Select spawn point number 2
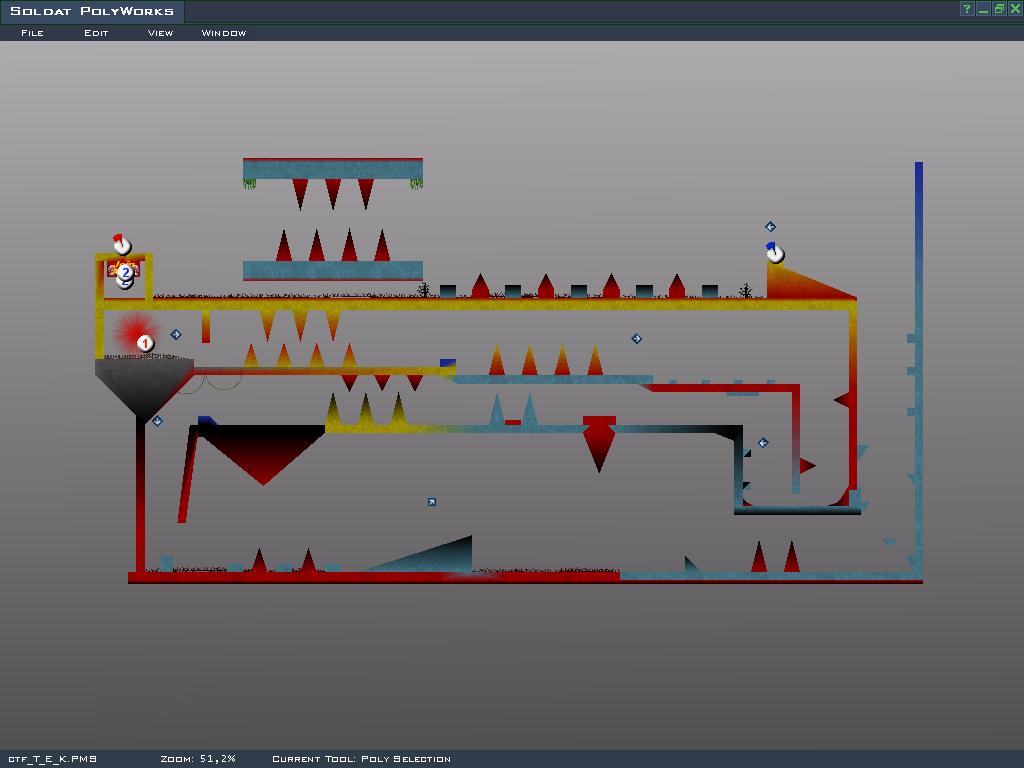The image size is (1024, 768). click(x=126, y=272)
